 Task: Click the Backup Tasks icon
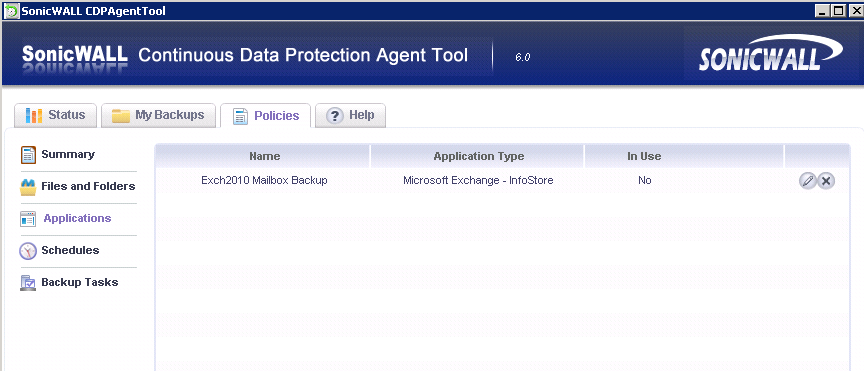click(28, 283)
